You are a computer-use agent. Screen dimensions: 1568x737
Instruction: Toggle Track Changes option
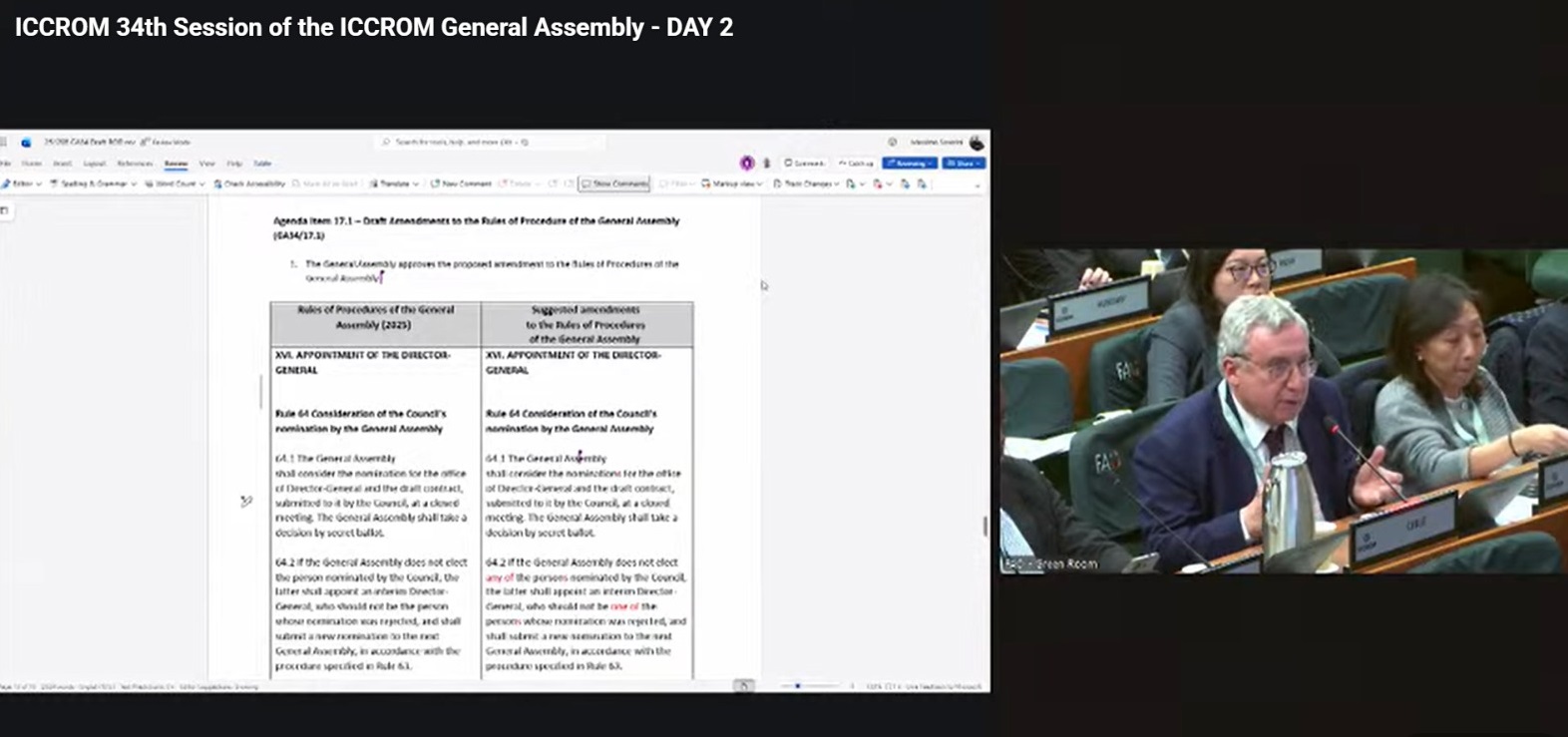[x=807, y=184]
